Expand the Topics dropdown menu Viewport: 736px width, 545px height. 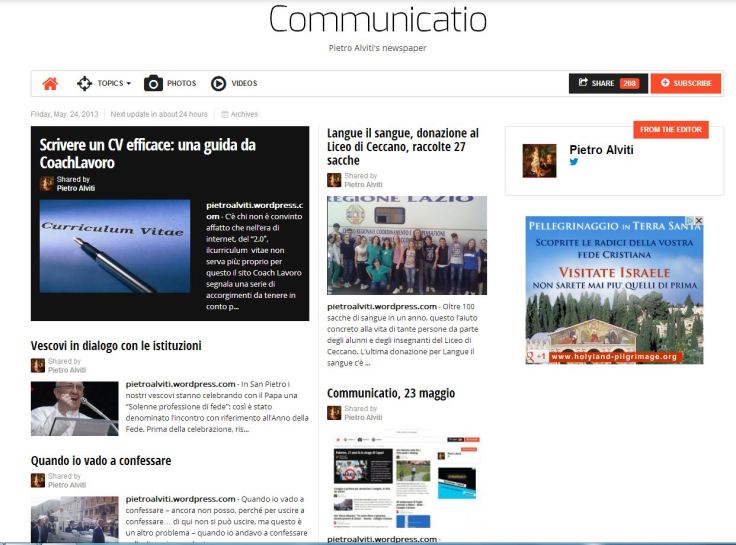pyautogui.click(x=105, y=84)
